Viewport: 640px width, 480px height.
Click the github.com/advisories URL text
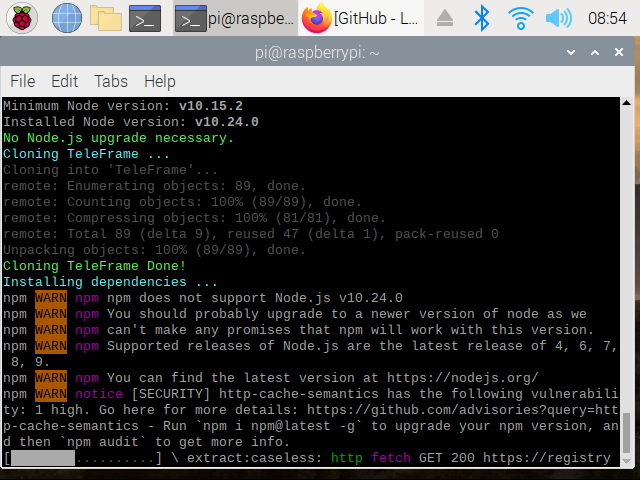click(x=462, y=410)
